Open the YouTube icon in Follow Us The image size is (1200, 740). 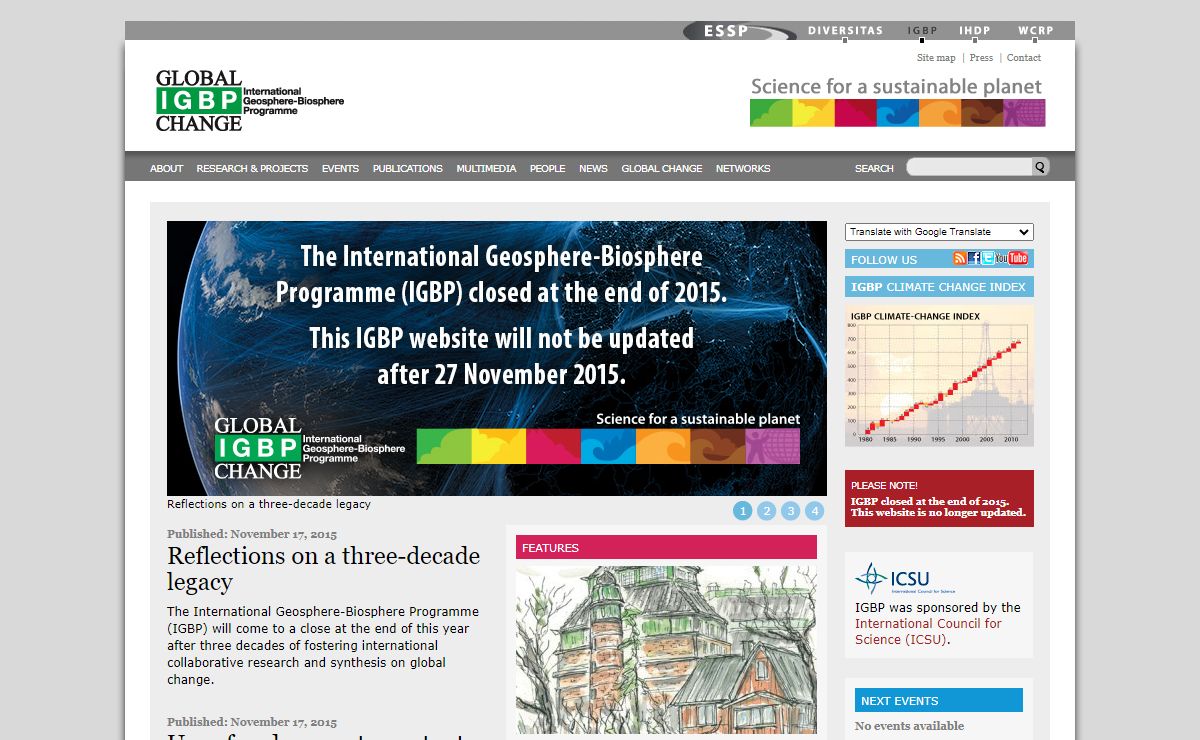tap(1011, 258)
